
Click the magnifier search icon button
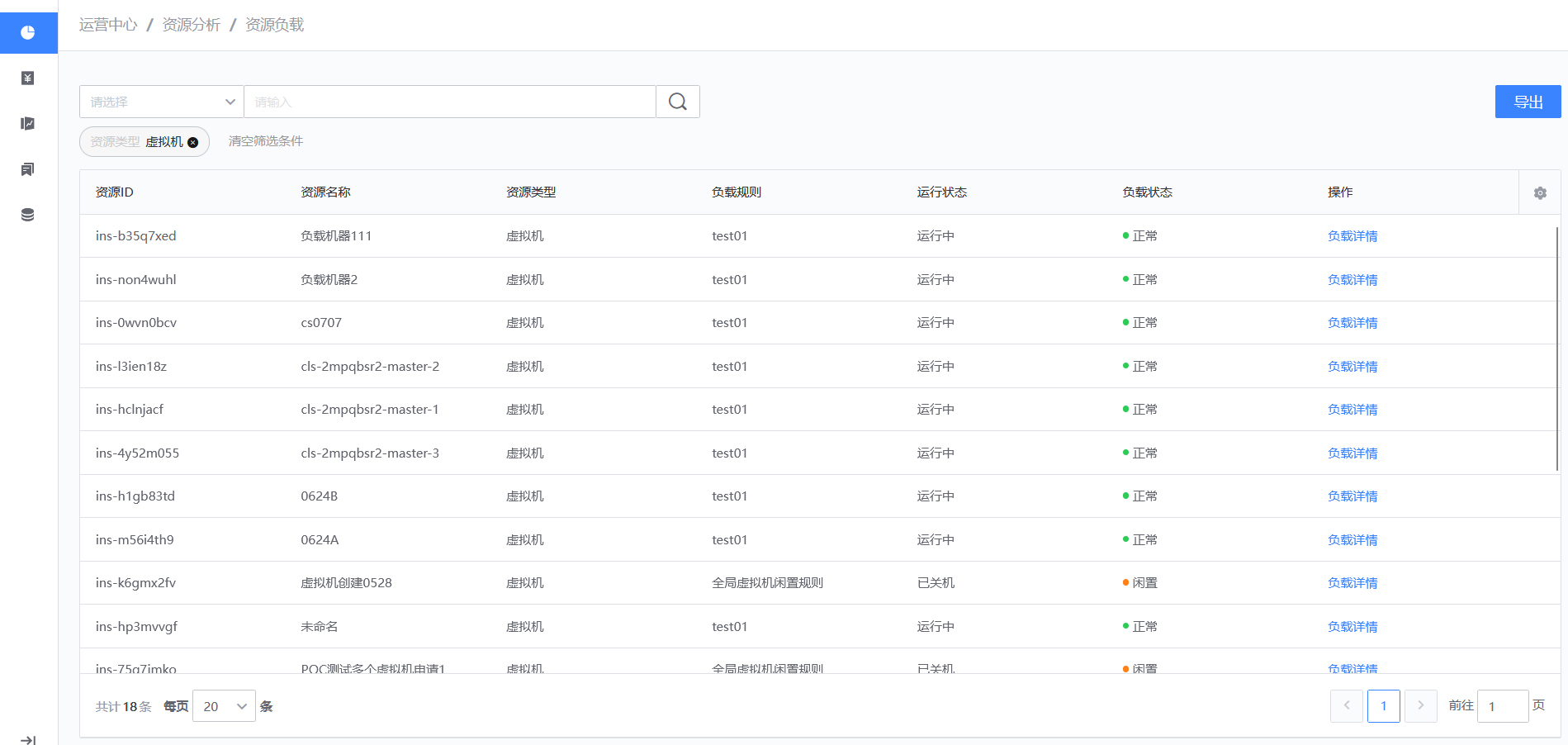pos(678,102)
